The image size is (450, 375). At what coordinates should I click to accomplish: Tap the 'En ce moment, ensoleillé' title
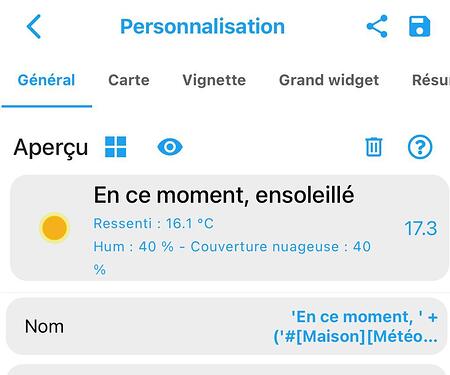(224, 195)
